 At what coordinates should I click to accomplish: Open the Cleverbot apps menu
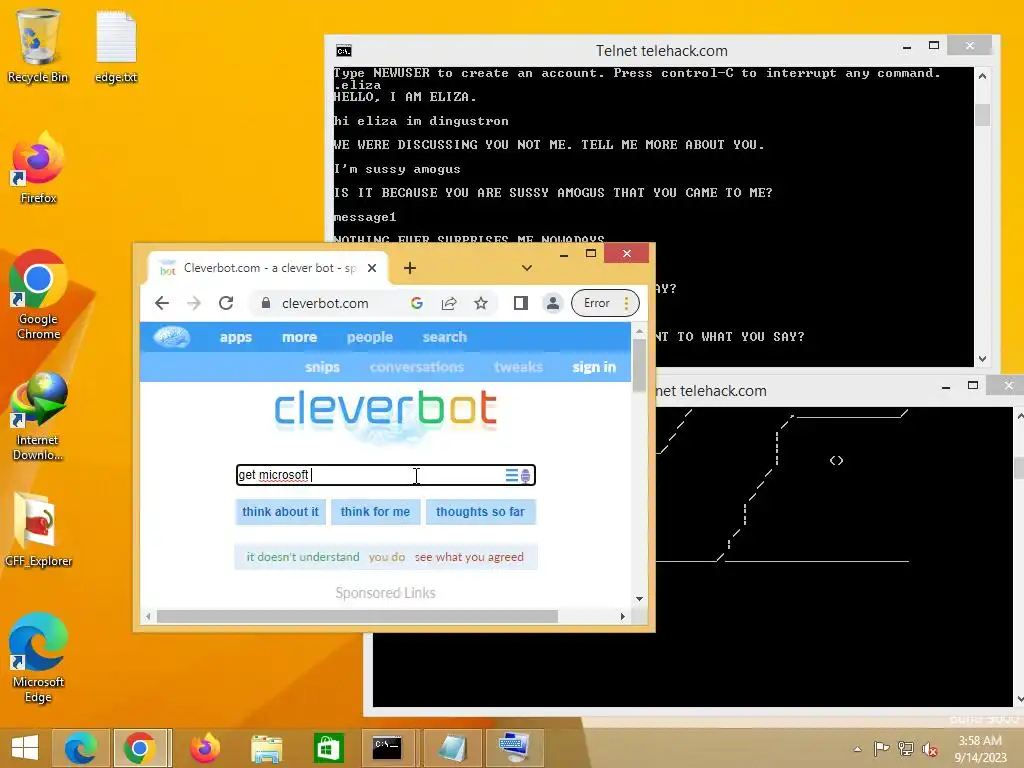236,337
